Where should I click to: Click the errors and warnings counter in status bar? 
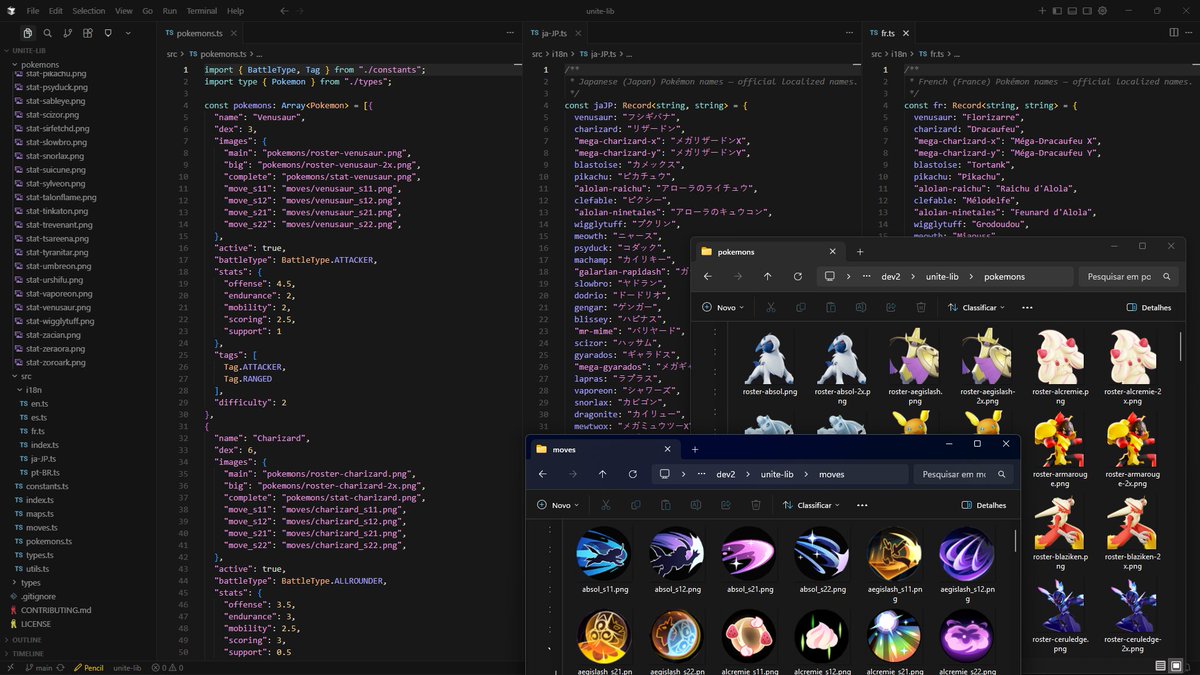166,666
